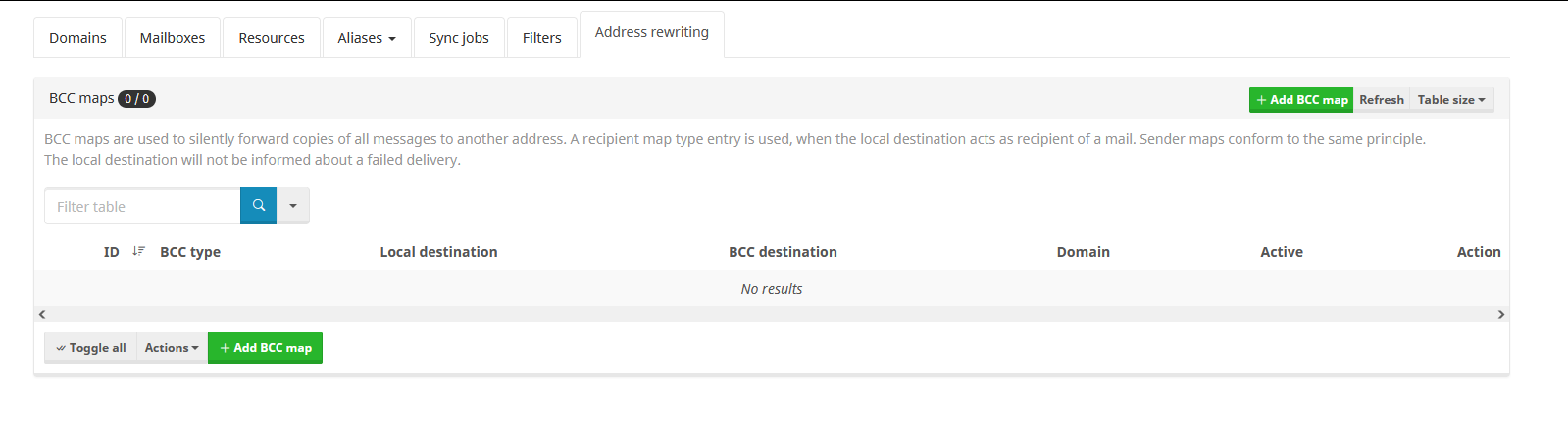Viewport: 1568px width, 443px height.
Task: Open the filter options caret dropdown
Action: click(293, 206)
